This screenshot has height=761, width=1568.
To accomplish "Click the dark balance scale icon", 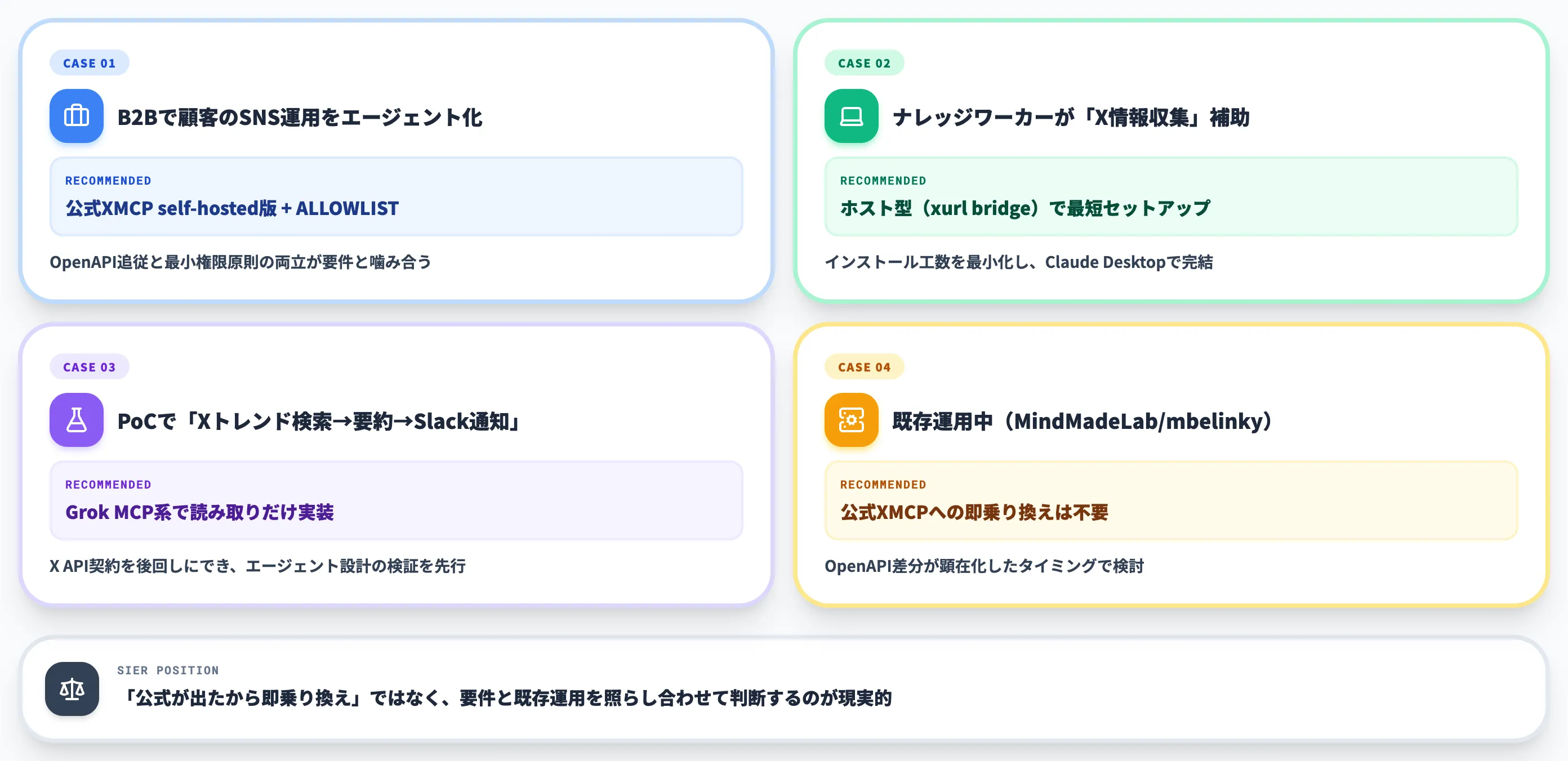I will pyautogui.click(x=72, y=688).
